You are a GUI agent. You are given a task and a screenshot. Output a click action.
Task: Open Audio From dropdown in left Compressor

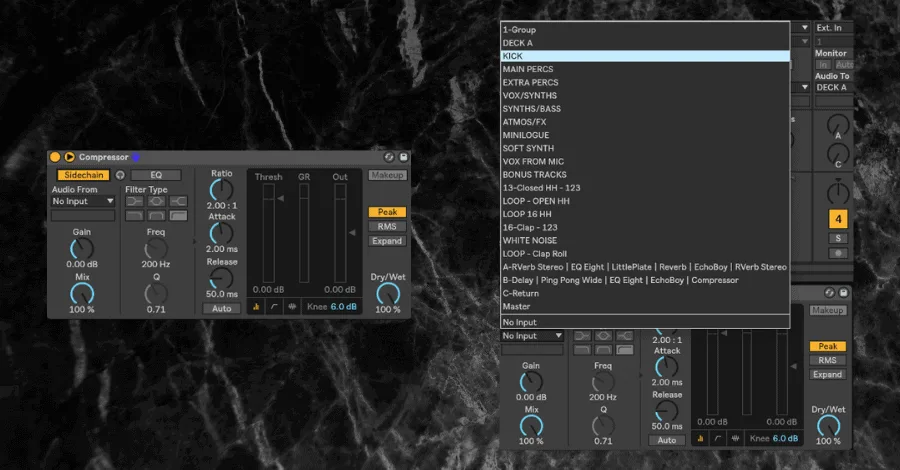pos(83,201)
